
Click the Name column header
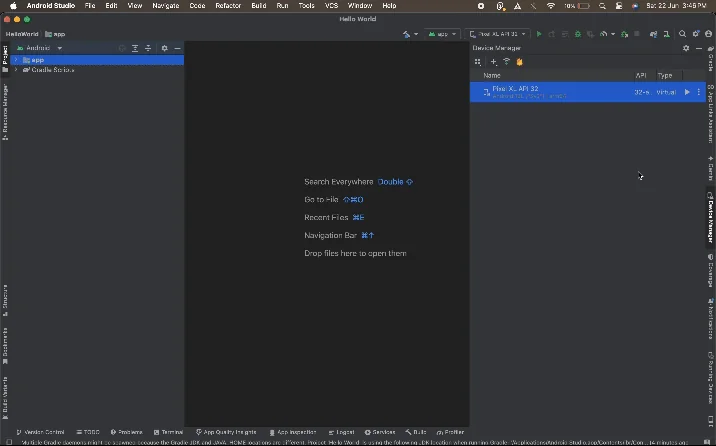point(492,75)
